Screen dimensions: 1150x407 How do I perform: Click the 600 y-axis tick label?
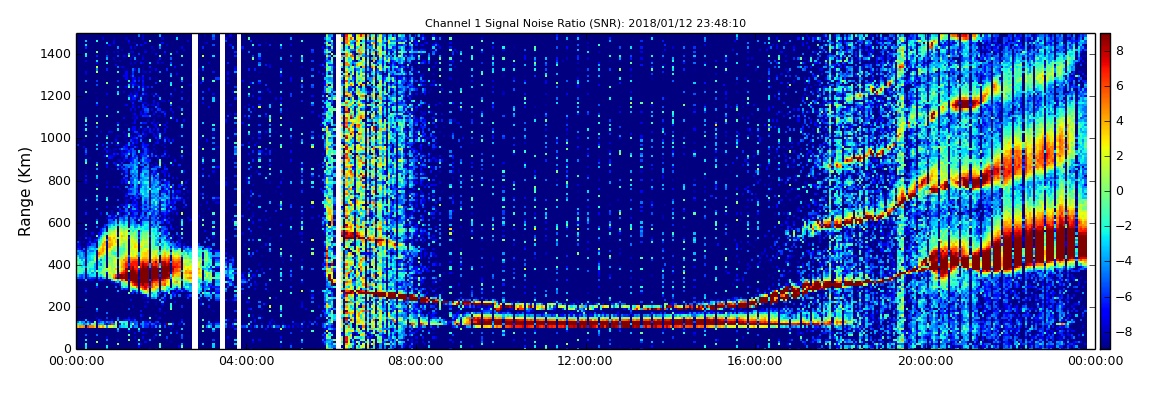point(61,222)
